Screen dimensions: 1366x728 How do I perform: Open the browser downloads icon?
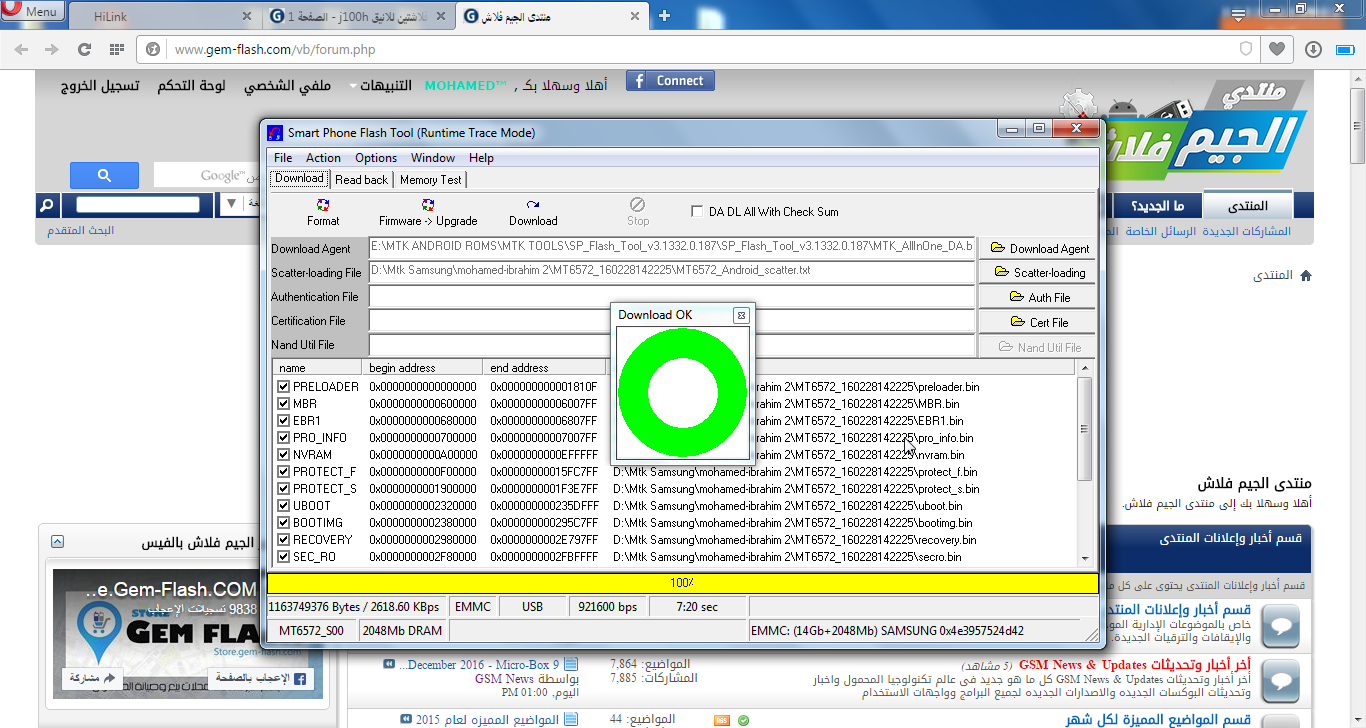point(1313,49)
